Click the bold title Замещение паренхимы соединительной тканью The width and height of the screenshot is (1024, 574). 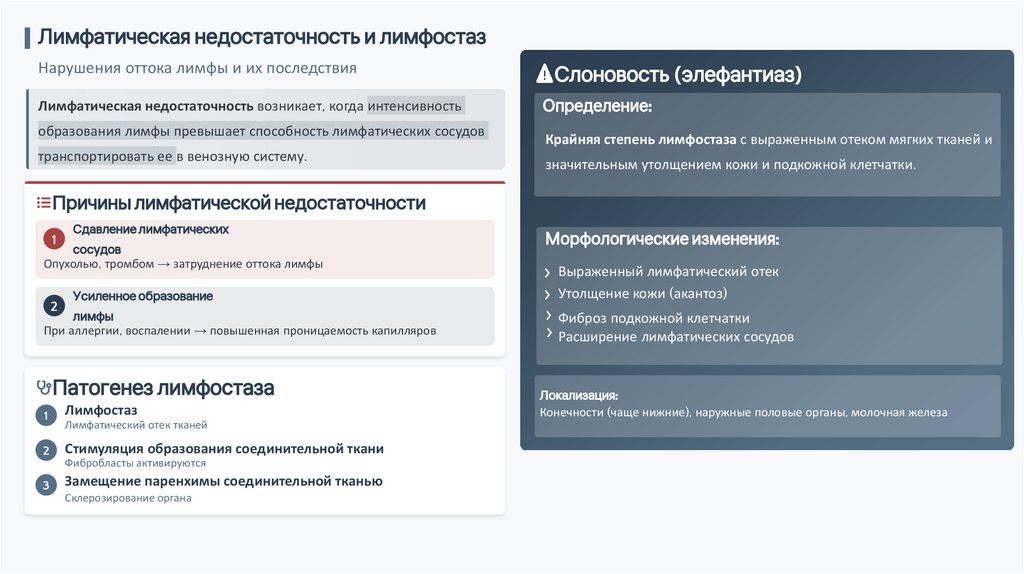click(223, 481)
